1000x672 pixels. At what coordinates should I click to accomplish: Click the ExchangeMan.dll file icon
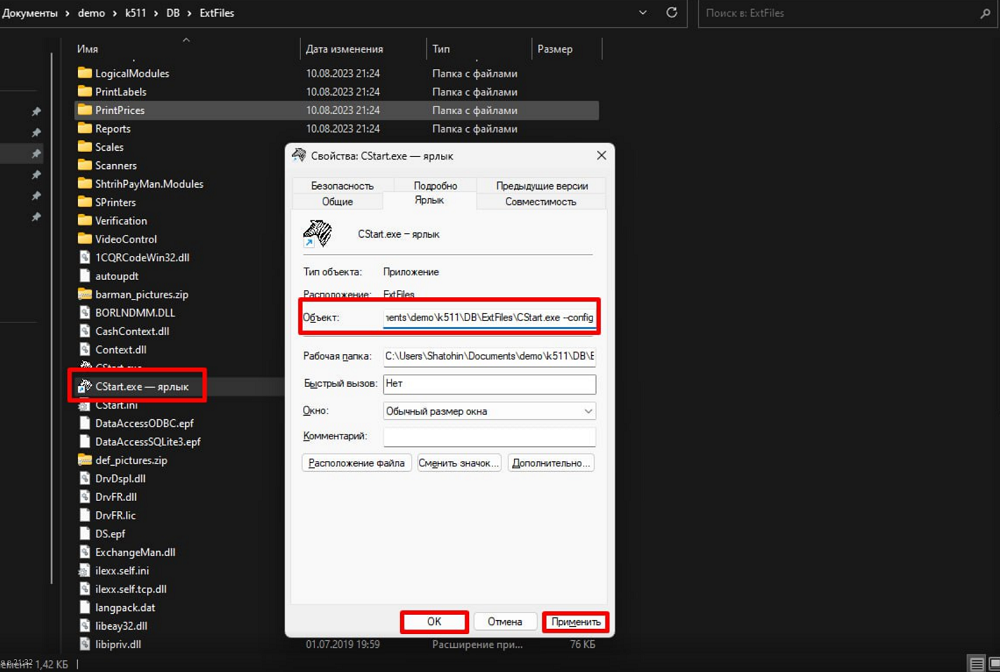click(84, 553)
